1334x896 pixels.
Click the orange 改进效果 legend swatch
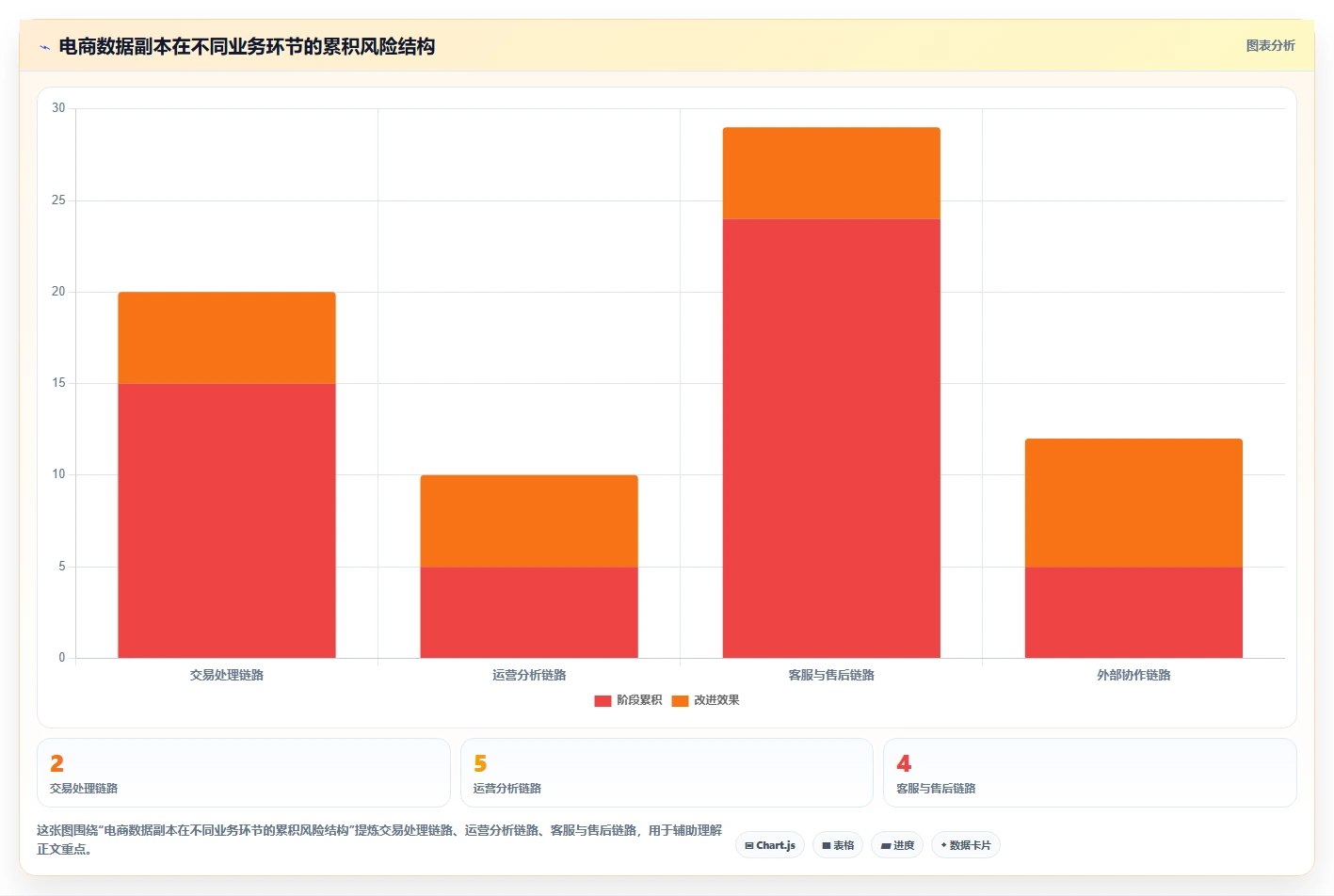(x=680, y=700)
